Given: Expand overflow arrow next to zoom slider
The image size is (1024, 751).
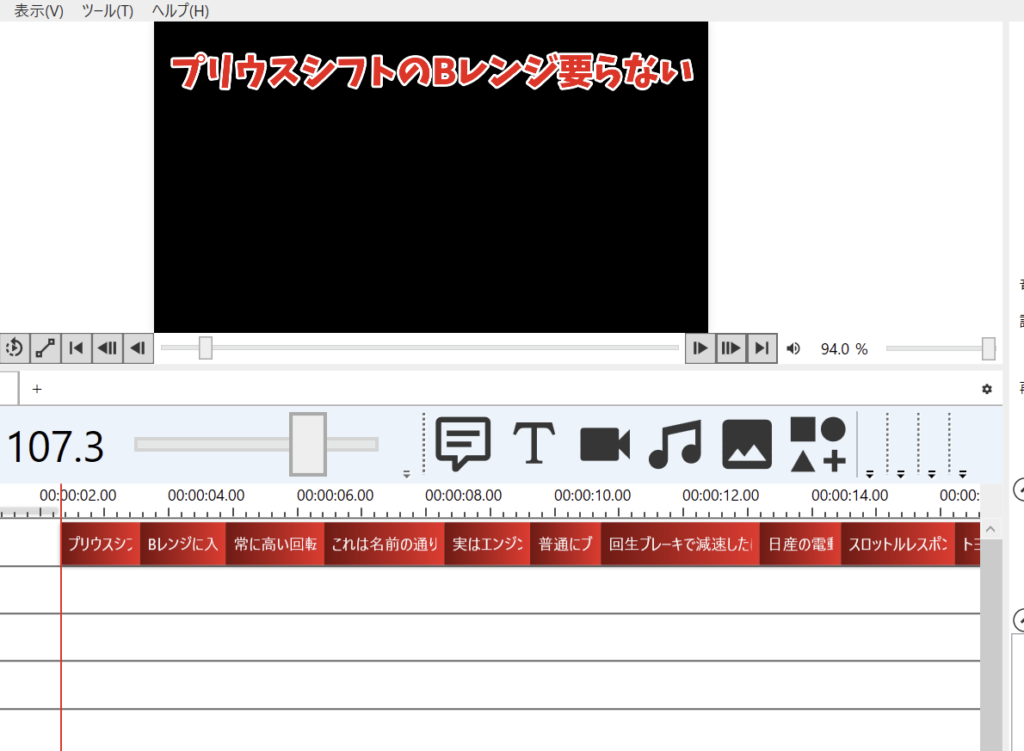Looking at the screenshot, I should (x=407, y=473).
